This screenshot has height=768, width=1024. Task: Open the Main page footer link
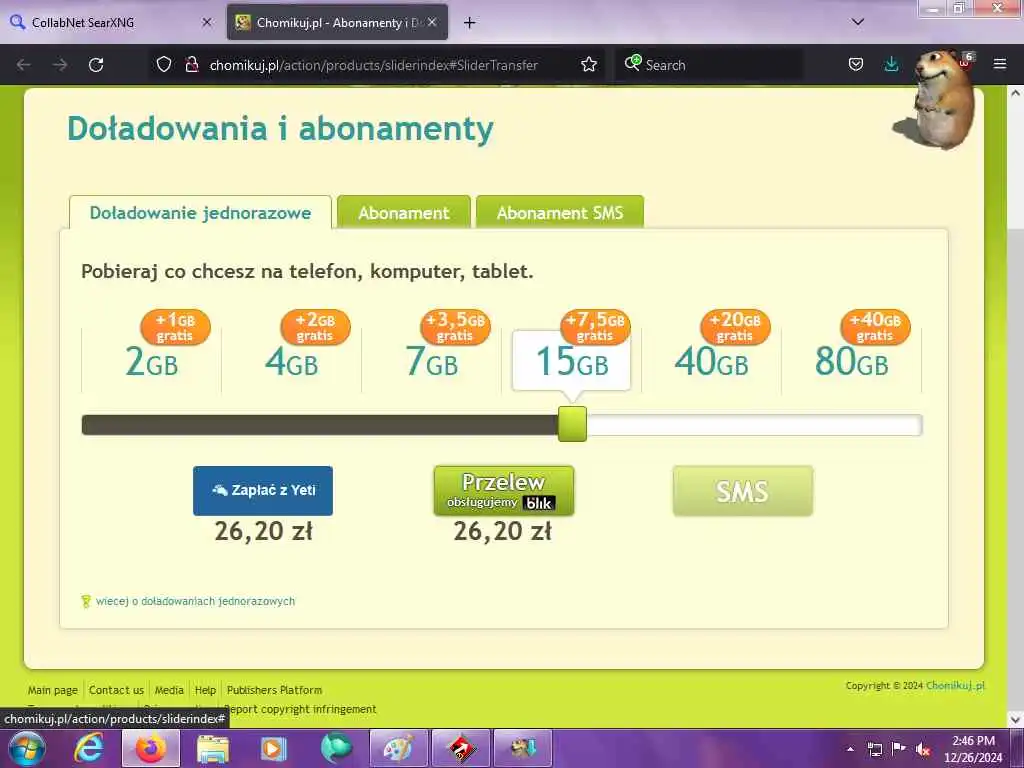point(52,690)
